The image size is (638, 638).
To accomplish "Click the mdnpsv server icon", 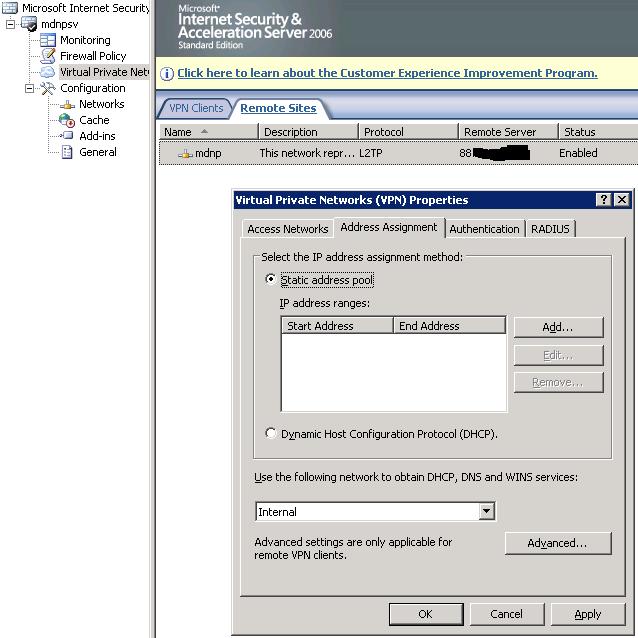I will tap(29, 24).
